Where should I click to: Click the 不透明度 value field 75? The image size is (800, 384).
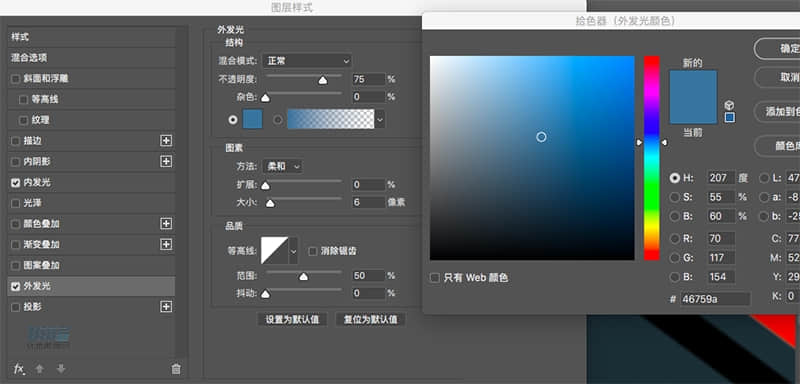pyautogui.click(x=368, y=79)
